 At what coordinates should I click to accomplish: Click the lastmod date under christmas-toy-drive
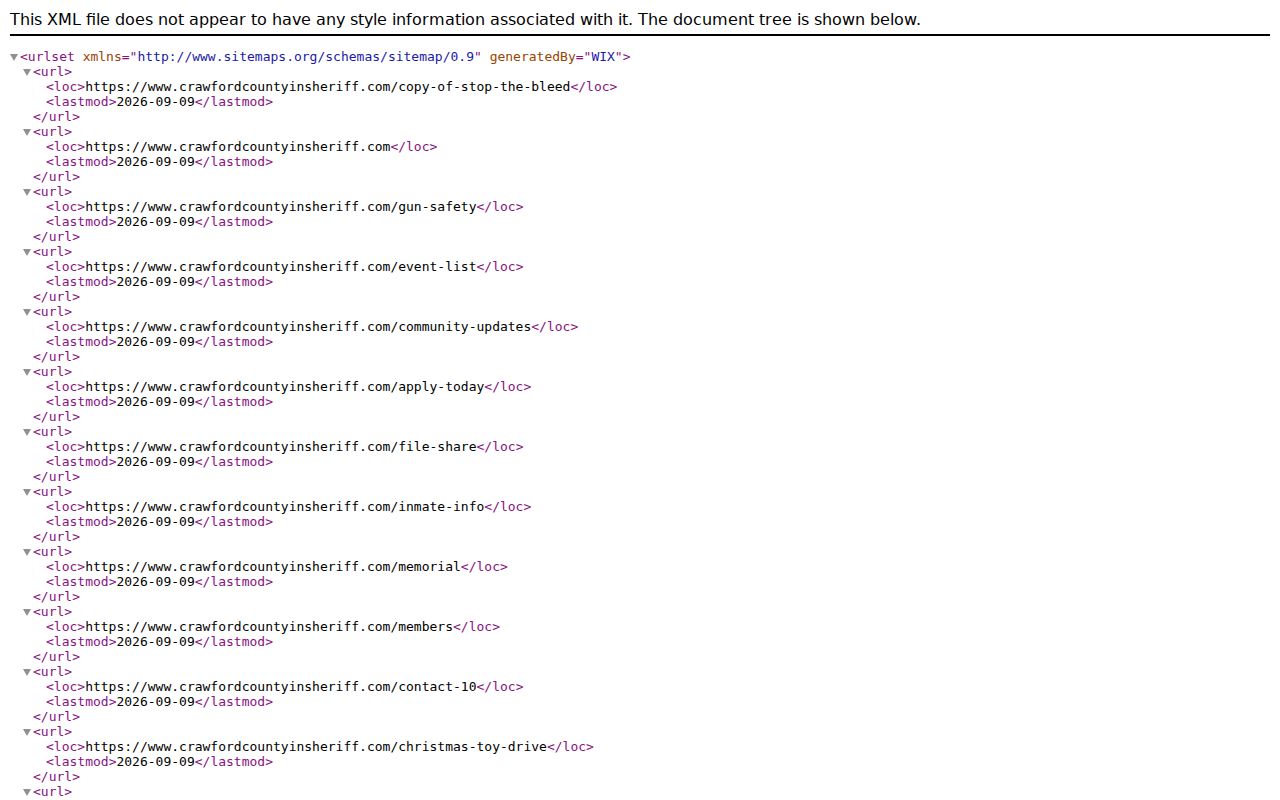coord(156,762)
